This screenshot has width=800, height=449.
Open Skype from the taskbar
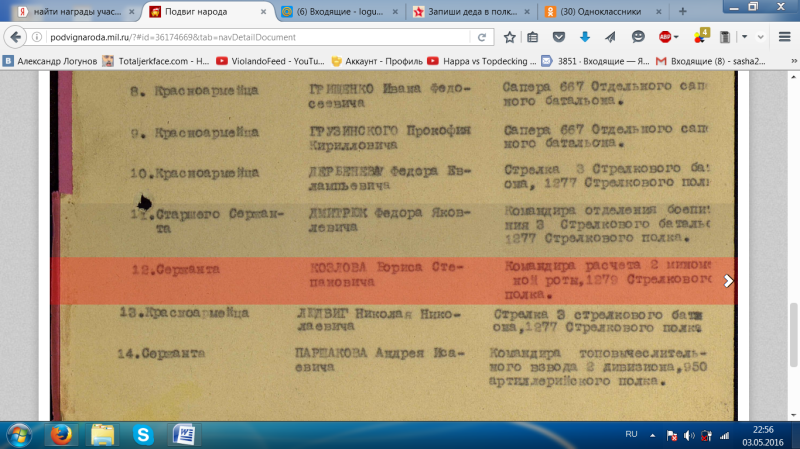(x=143, y=434)
